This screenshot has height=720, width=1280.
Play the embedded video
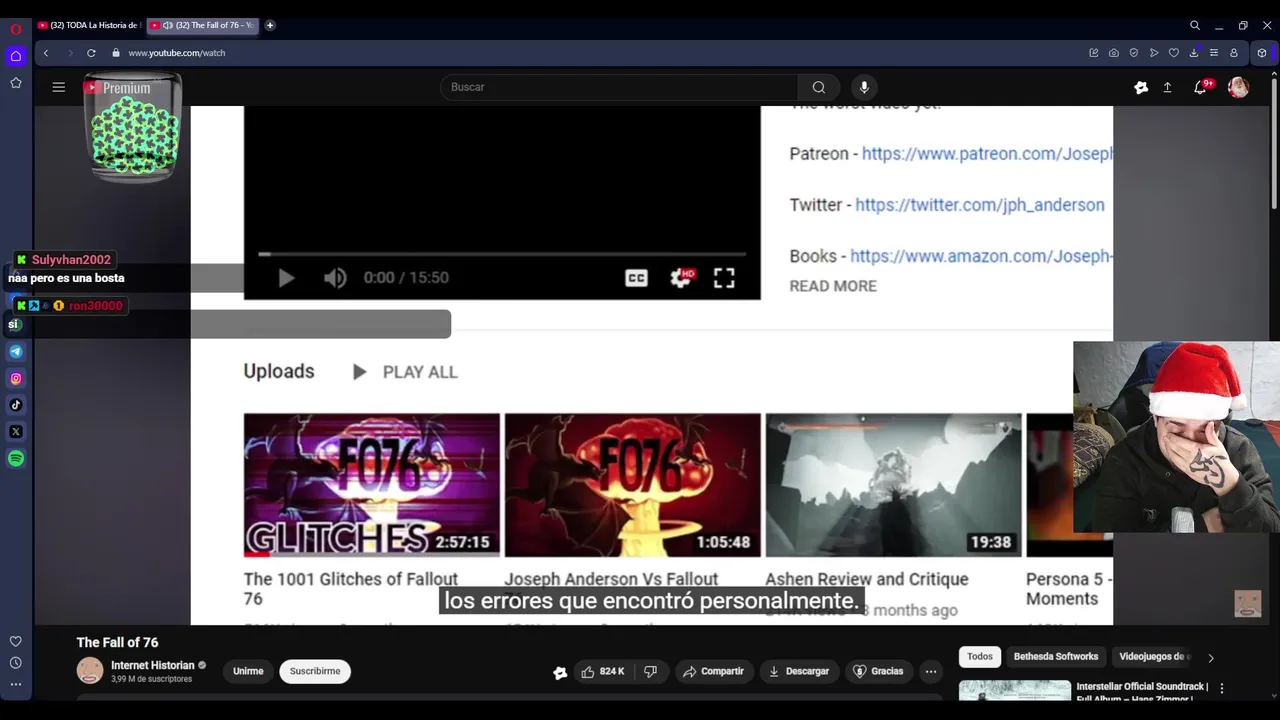[x=286, y=278]
